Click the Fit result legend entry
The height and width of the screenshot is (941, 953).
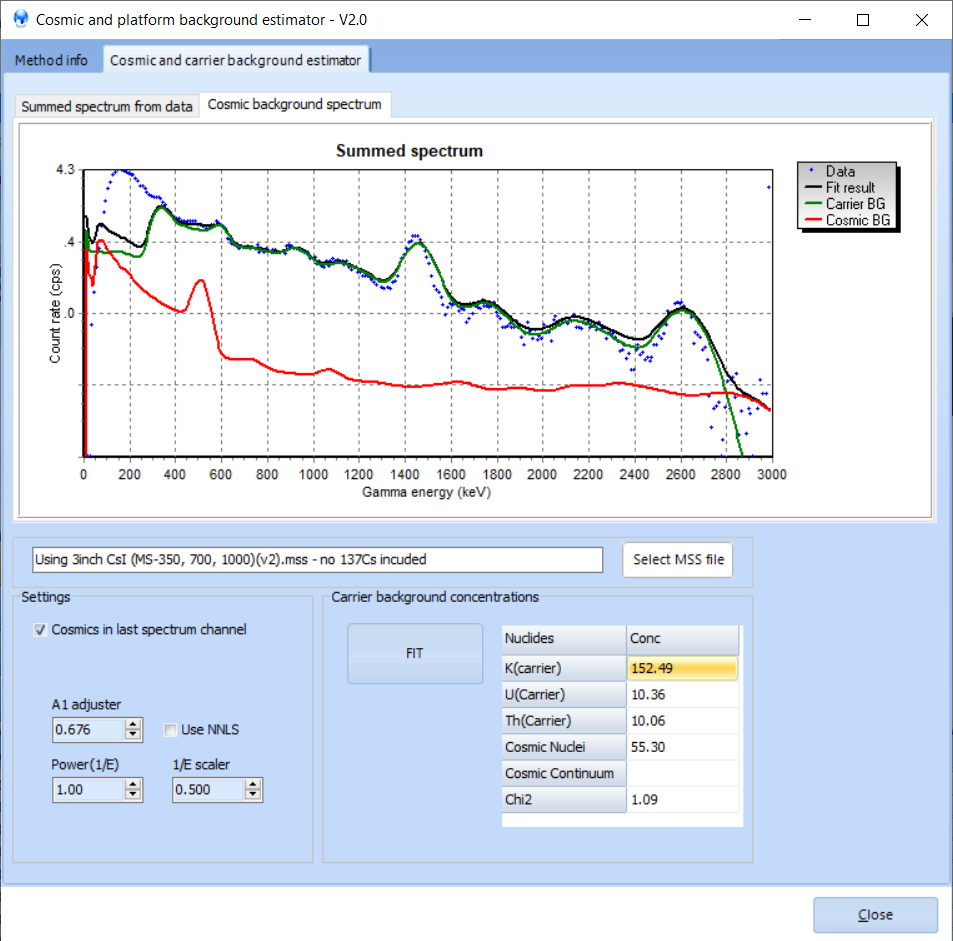850,188
